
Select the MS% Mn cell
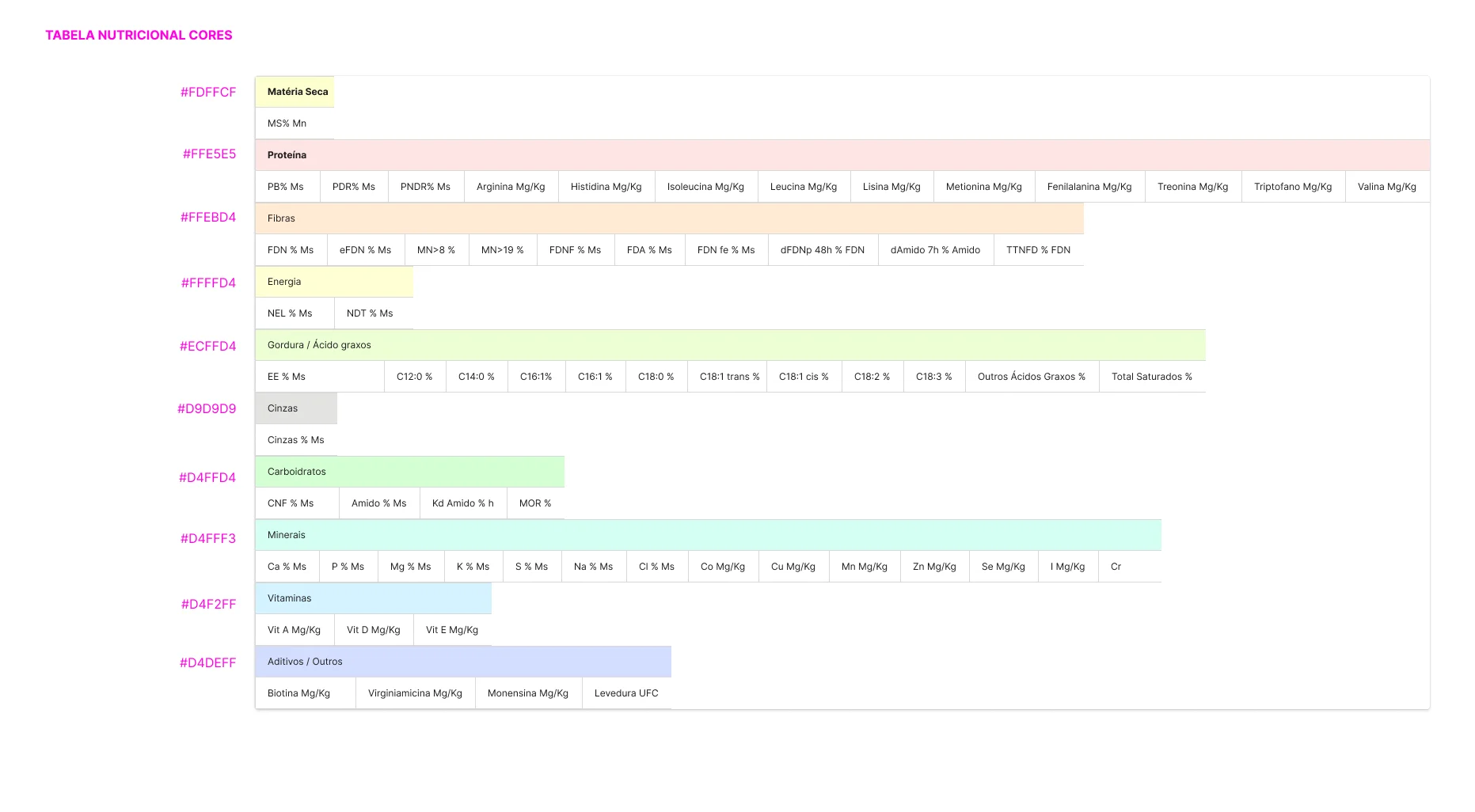pos(295,123)
